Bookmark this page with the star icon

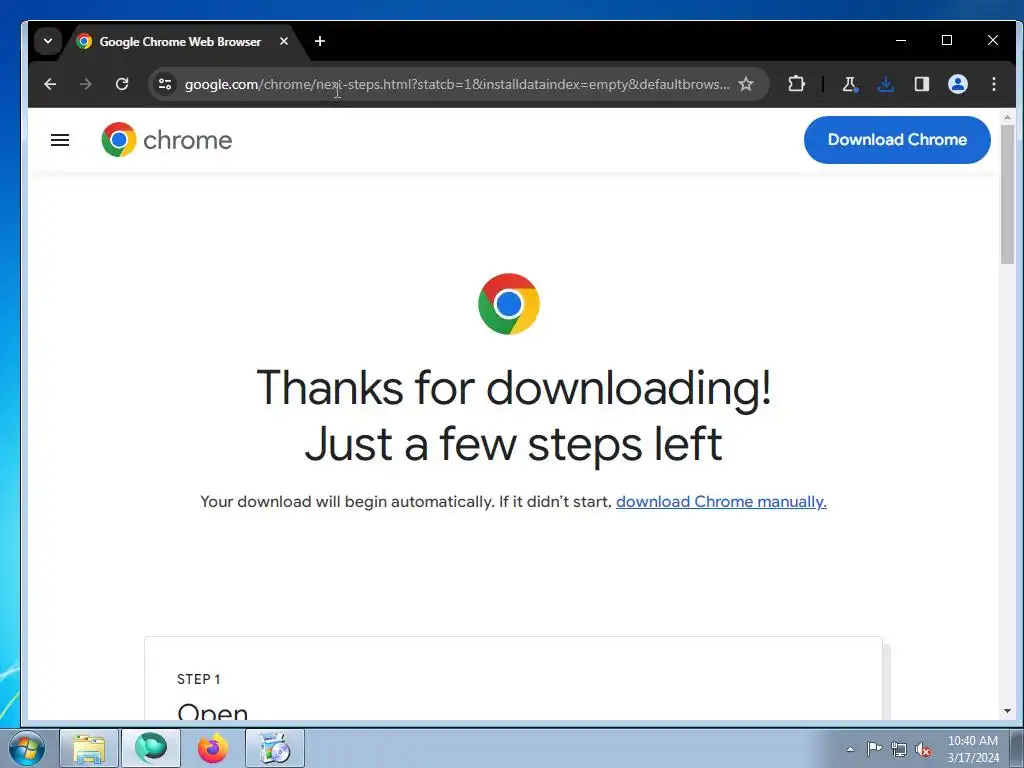pyautogui.click(x=746, y=84)
